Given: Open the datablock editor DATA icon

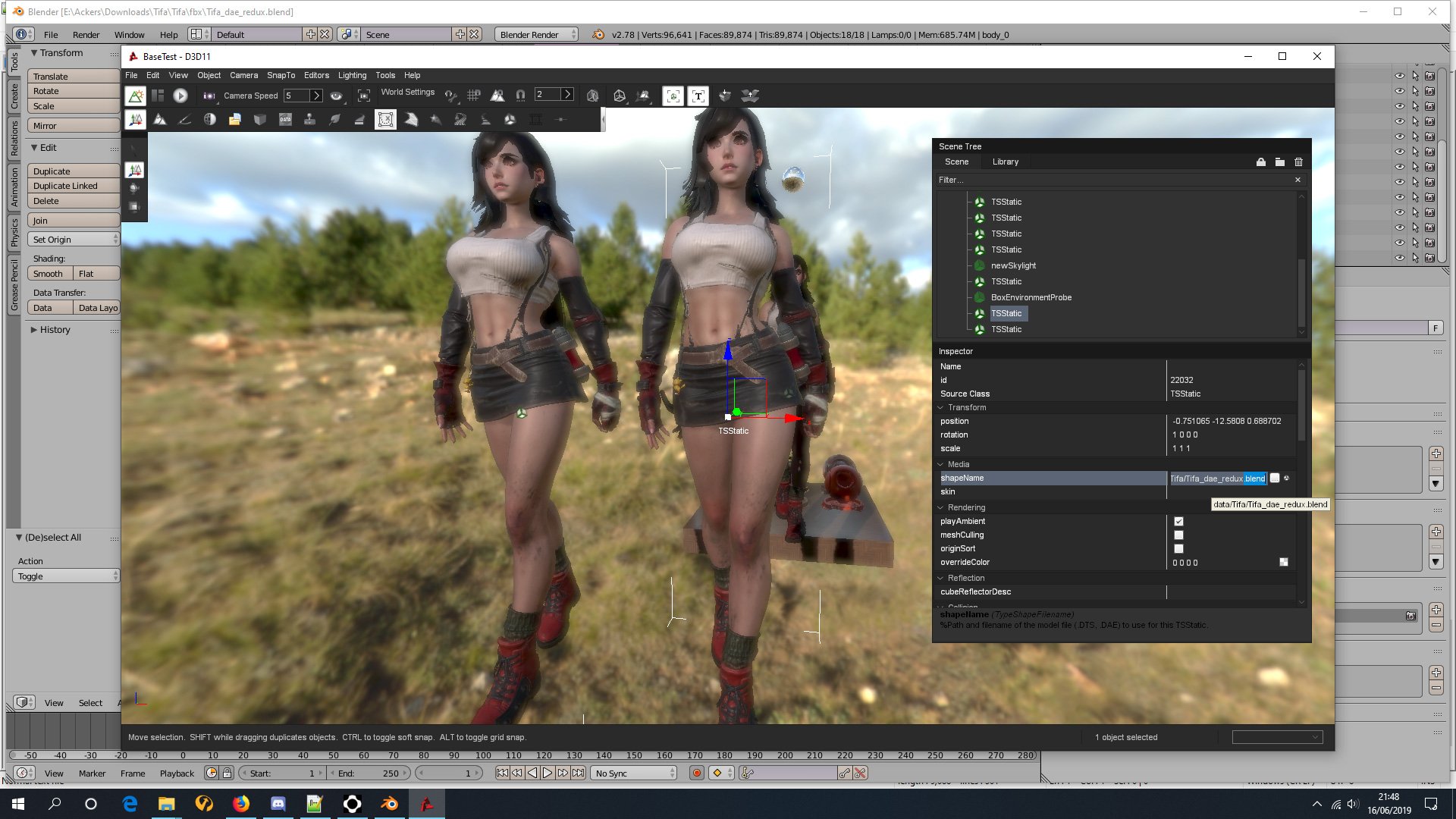Looking at the screenshot, I should point(285,120).
